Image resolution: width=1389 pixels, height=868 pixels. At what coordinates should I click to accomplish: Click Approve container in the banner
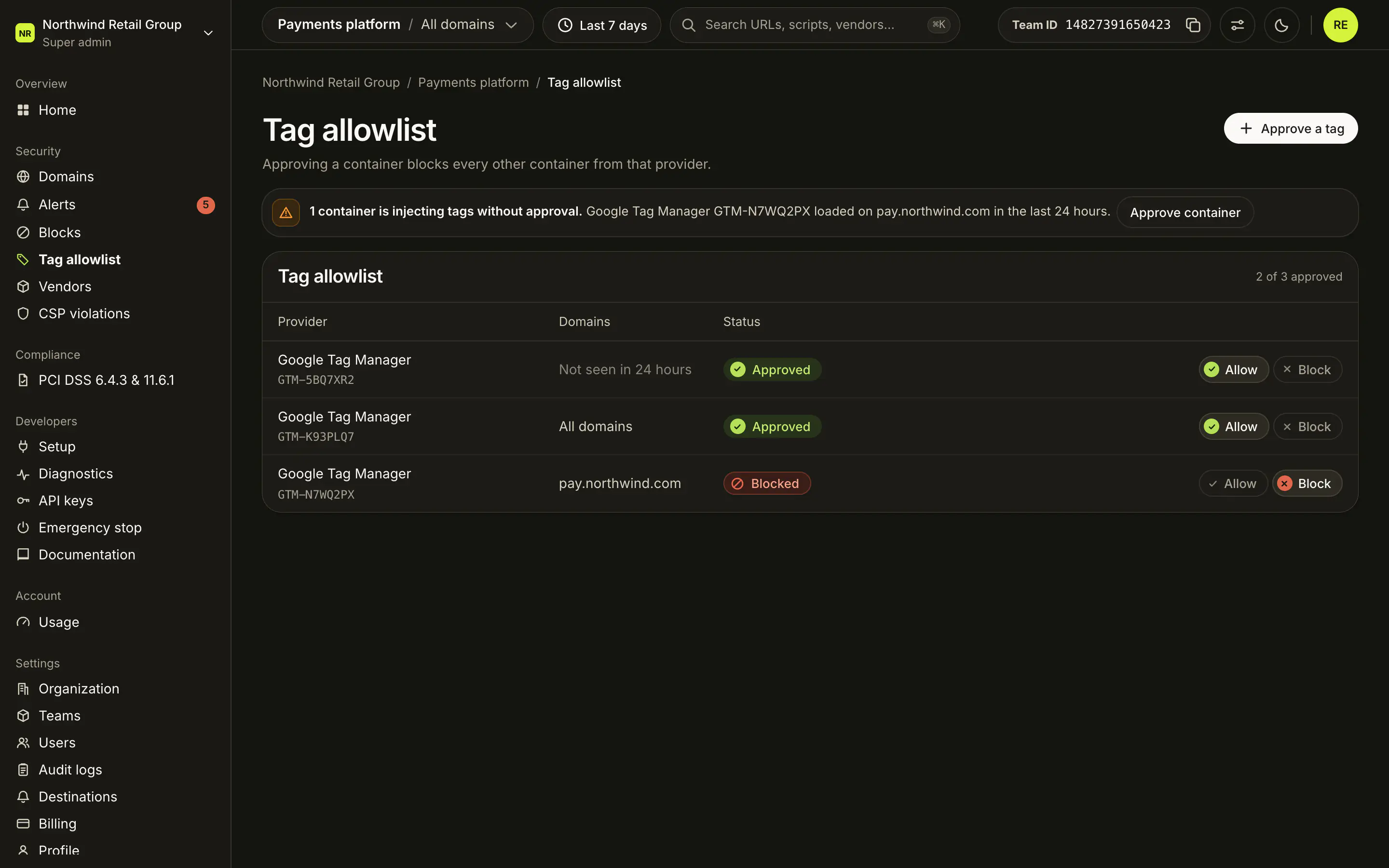tap(1185, 212)
